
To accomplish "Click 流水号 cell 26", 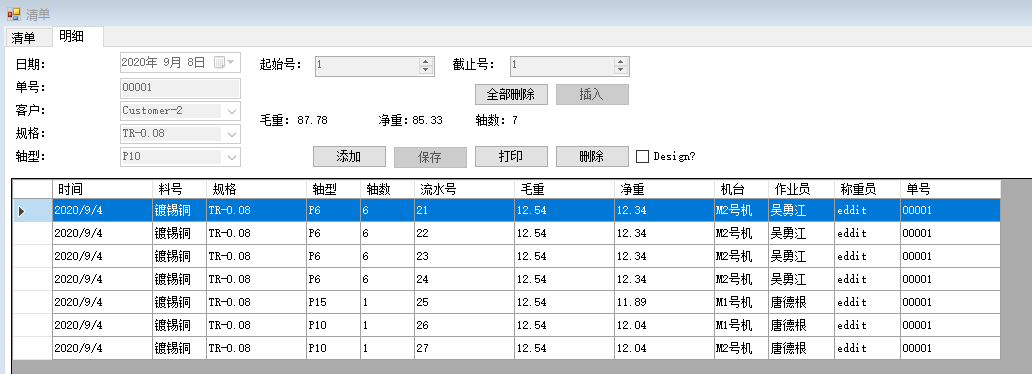I will pos(464,325).
